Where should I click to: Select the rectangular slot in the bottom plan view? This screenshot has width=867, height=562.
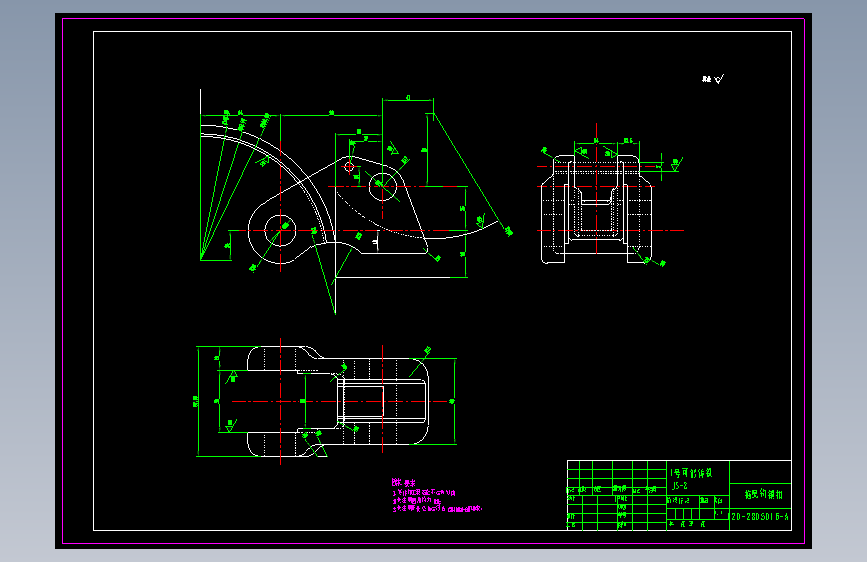(363, 402)
